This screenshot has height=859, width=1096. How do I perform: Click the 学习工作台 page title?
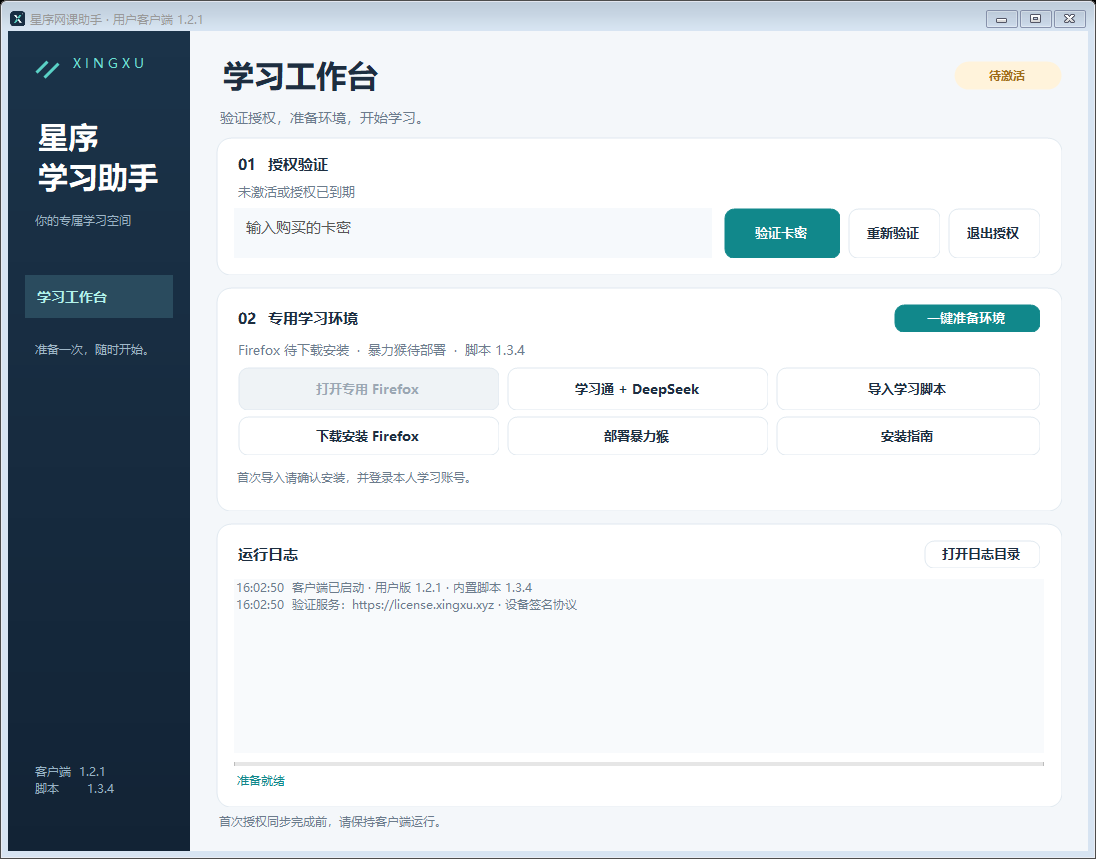(x=301, y=76)
